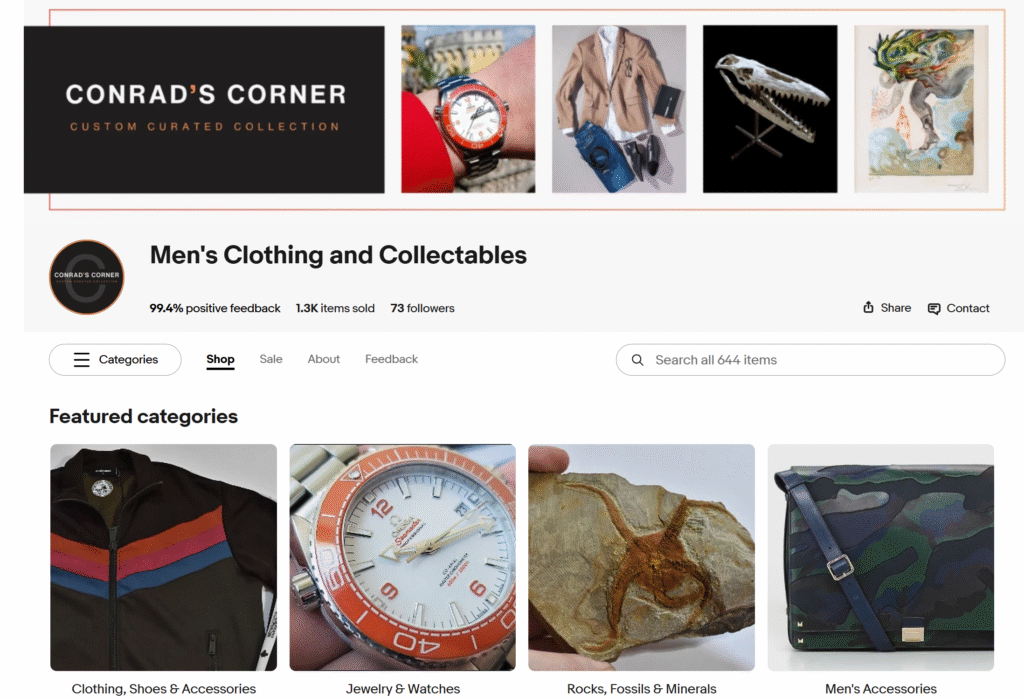The width and height of the screenshot is (1024, 699).
Task: Click the Search all 644 items field
Action: 810,360
